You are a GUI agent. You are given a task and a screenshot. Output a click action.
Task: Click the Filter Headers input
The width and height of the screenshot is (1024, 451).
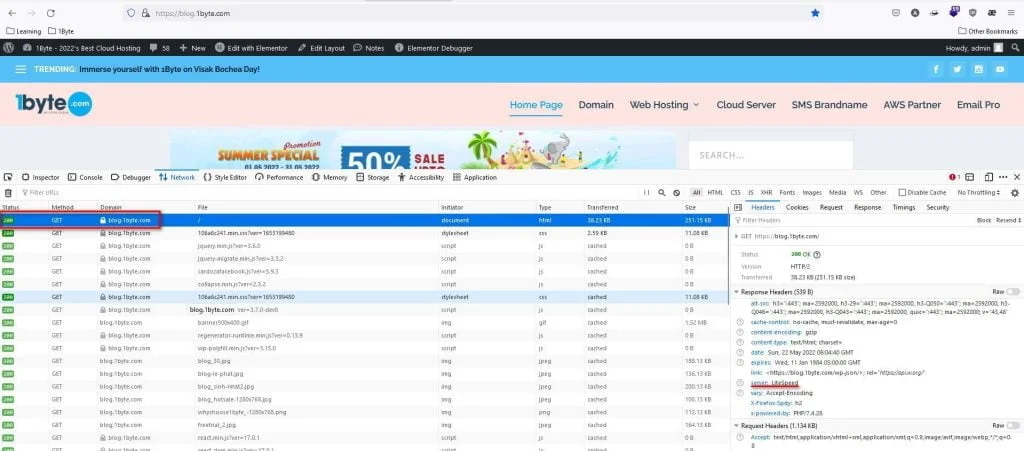tap(852, 221)
